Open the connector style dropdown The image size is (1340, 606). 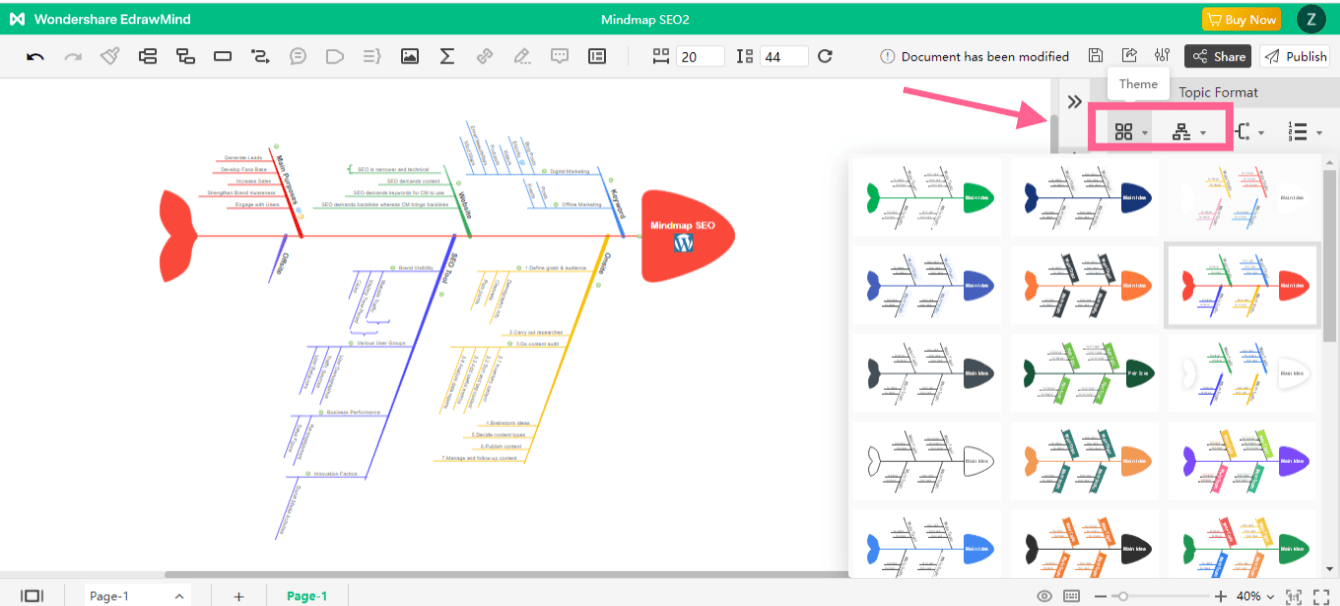pyautogui.click(x=1250, y=131)
